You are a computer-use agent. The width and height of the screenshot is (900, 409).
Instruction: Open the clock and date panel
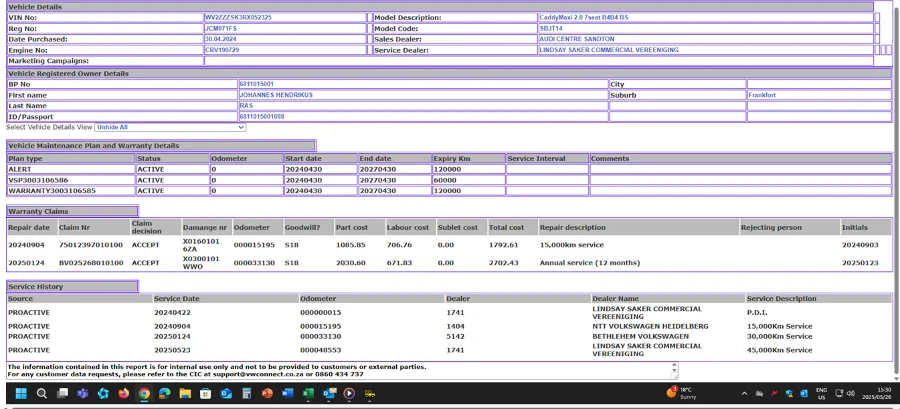click(877, 394)
